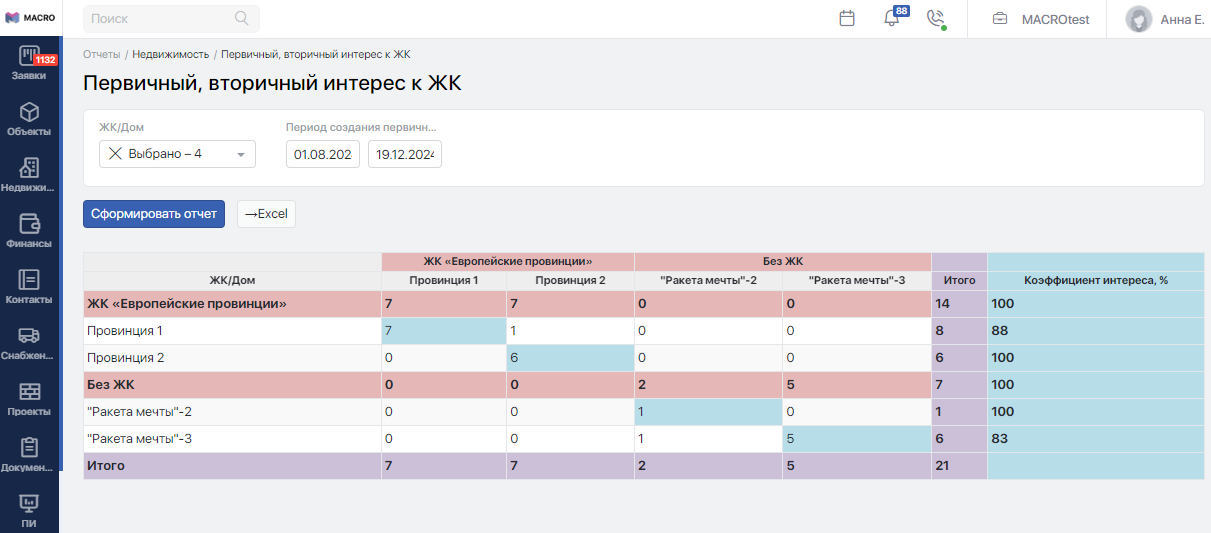Viewport: 1211px width, 533px height.
Task: Open the Проекты sidebar section
Action: pos(29,399)
